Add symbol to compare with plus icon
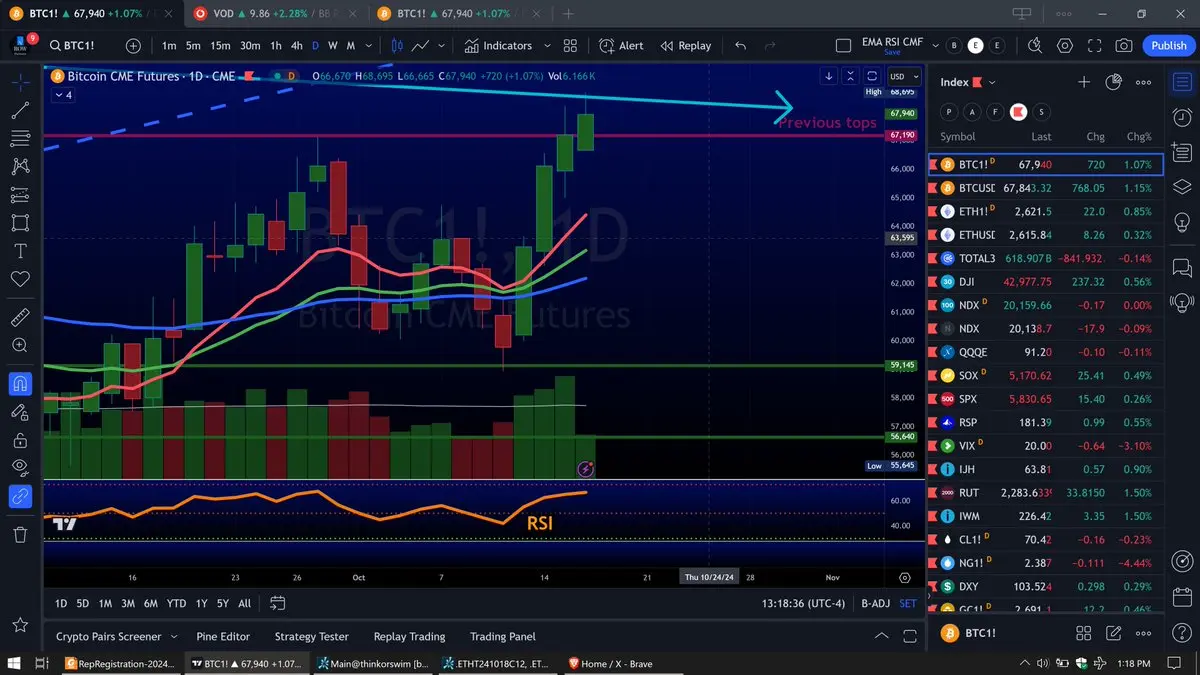This screenshot has width=1200, height=675. [x=133, y=45]
